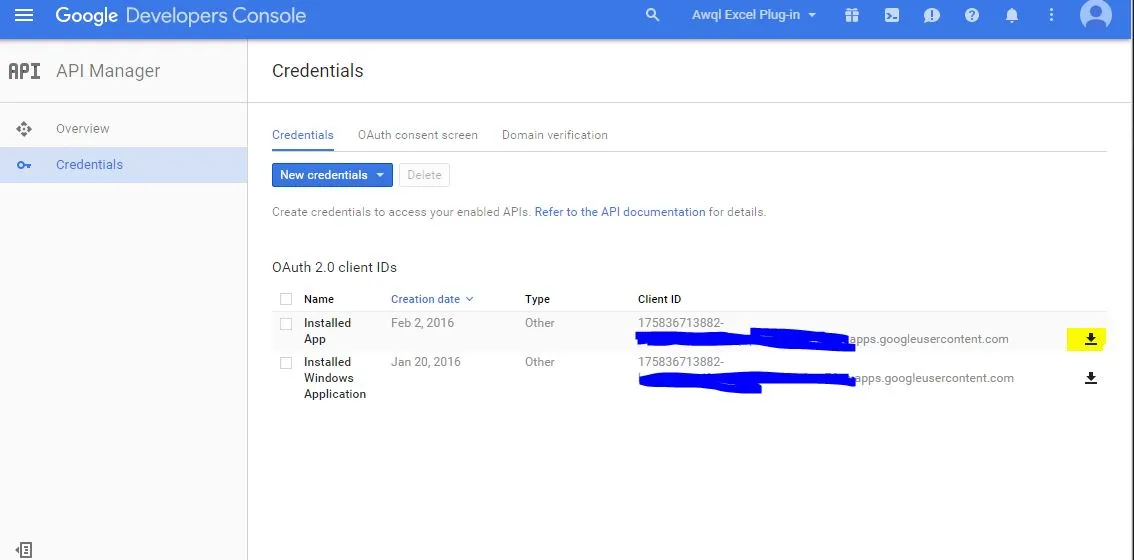The image size is (1134, 560).
Task: Open the hamburger navigation menu
Action: [24, 15]
